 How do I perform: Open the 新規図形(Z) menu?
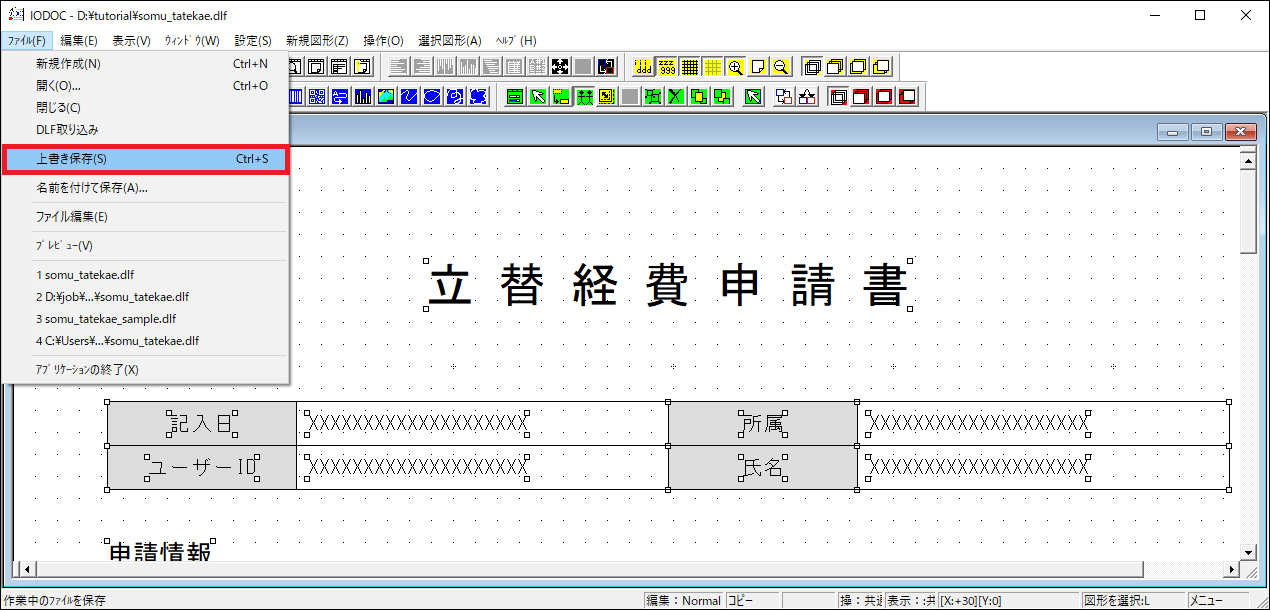tap(317, 41)
